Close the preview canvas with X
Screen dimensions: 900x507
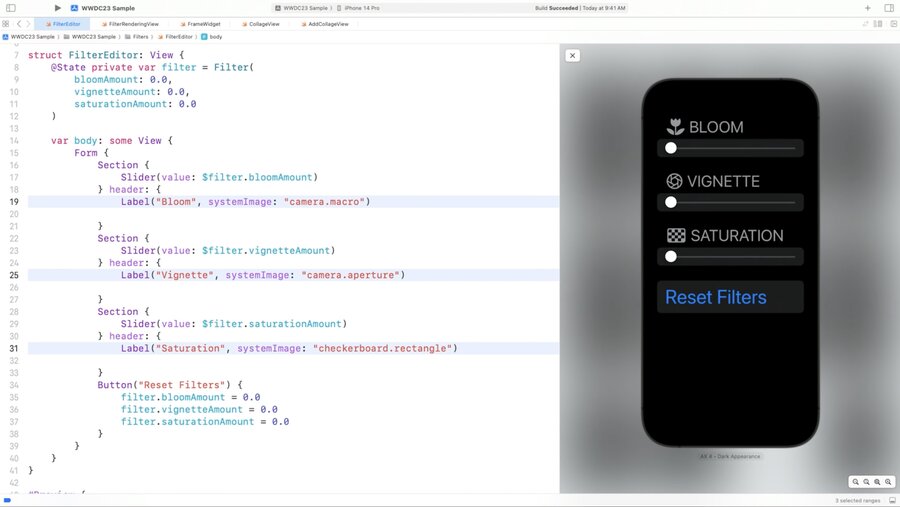[x=572, y=56]
